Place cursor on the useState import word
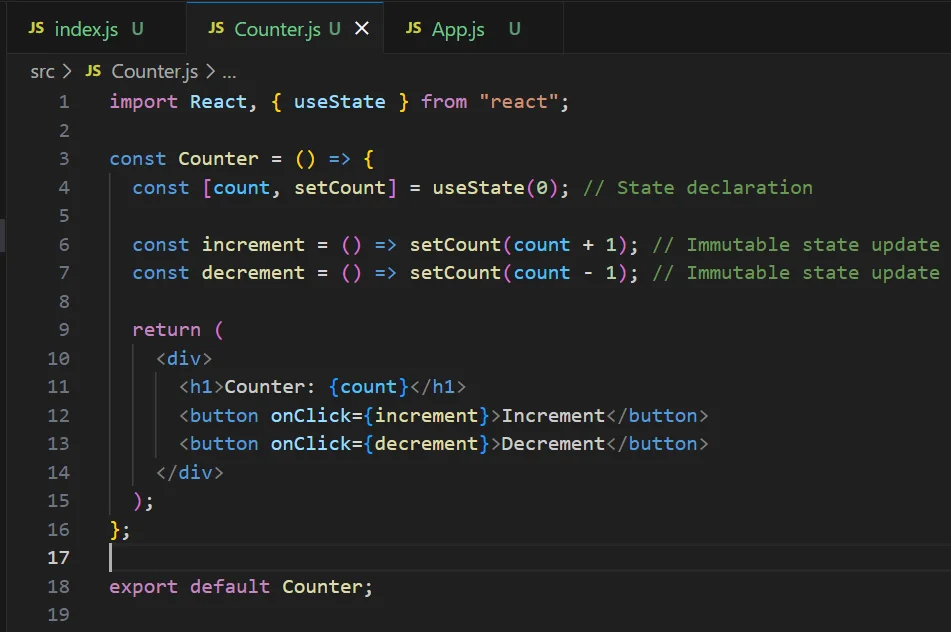 (340, 102)
